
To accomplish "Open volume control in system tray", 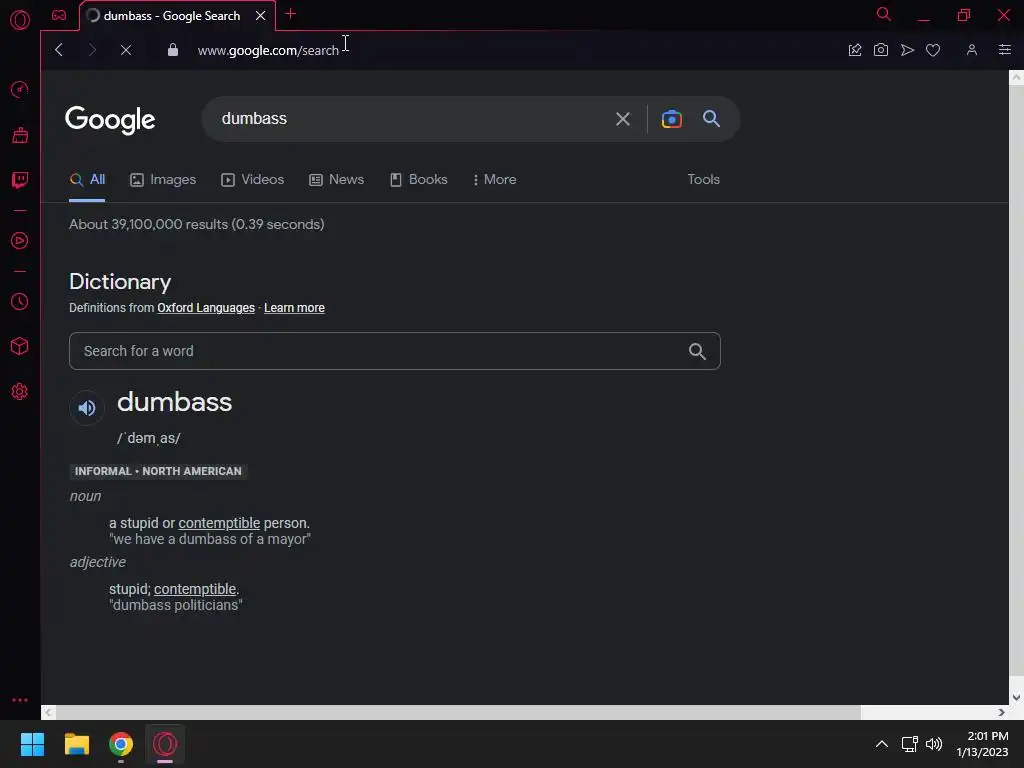I will coord(934,744).
